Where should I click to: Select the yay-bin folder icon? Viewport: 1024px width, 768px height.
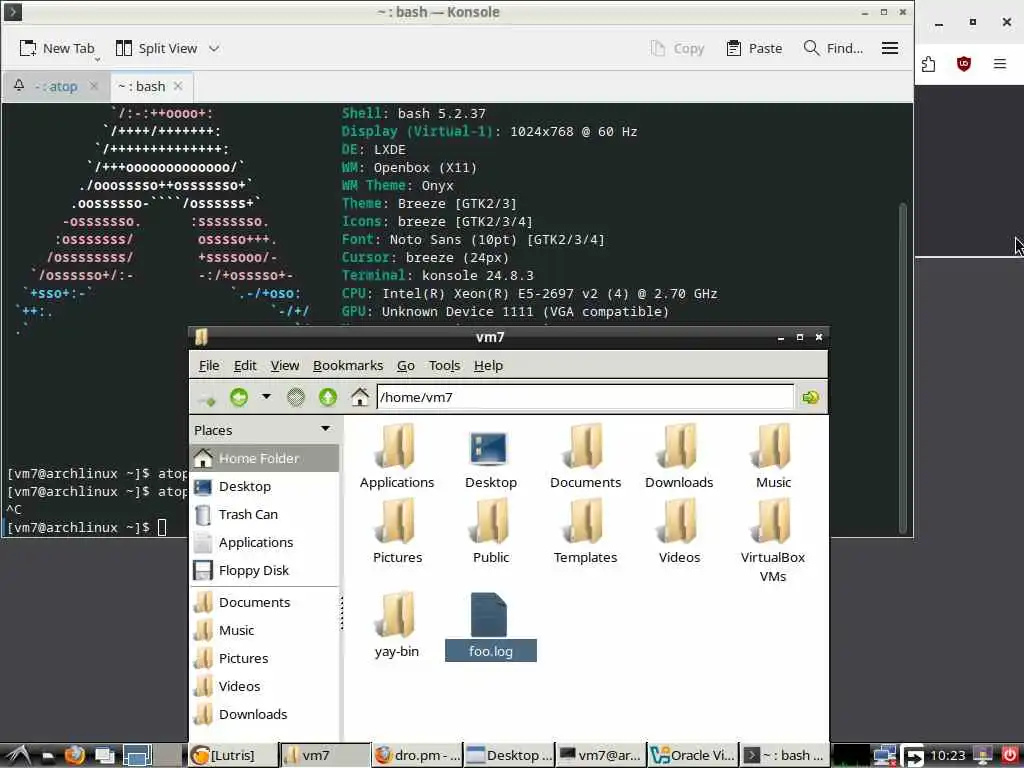coord(396,615)
